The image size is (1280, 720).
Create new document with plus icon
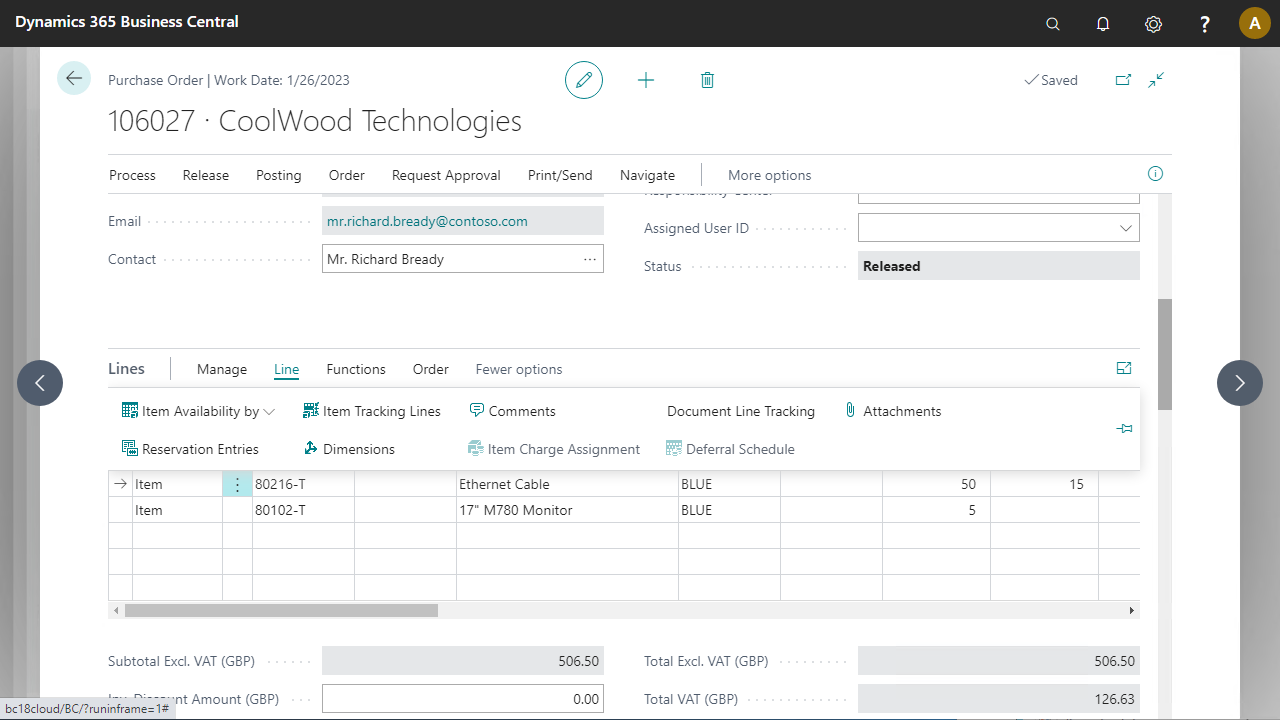coord(646,80)
